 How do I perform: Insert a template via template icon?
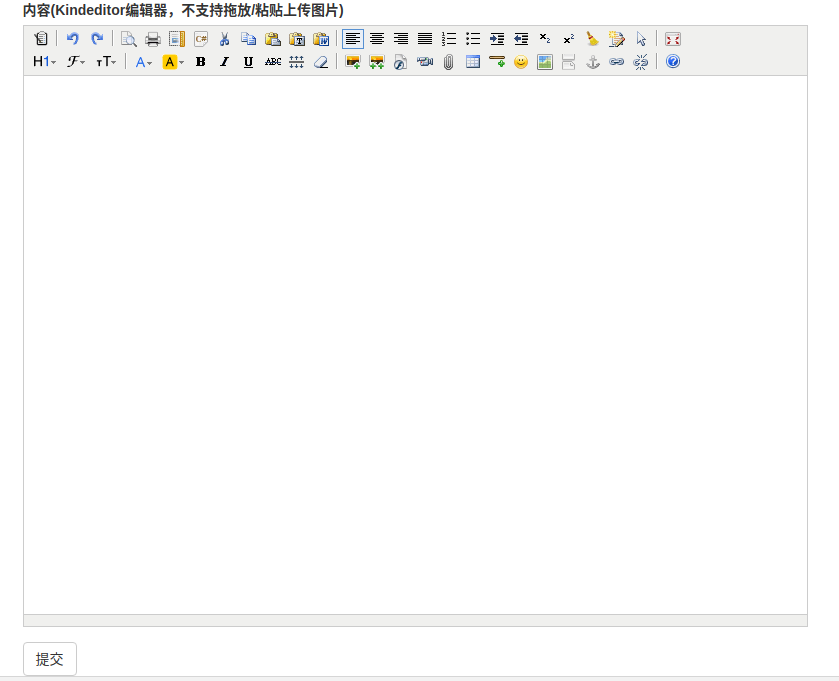pos(177,39)
